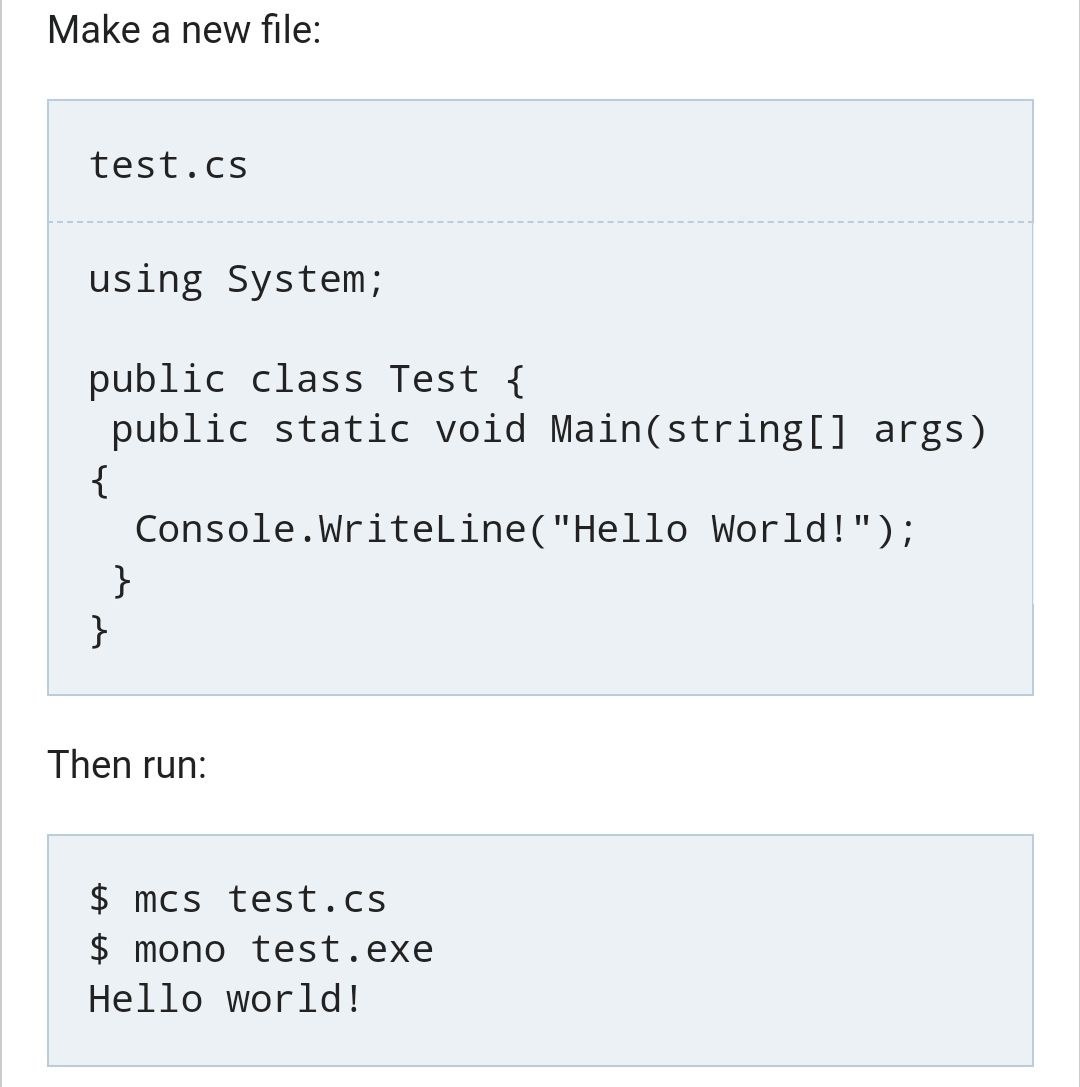Click the dashed separator under test.cs

(541, 222)
